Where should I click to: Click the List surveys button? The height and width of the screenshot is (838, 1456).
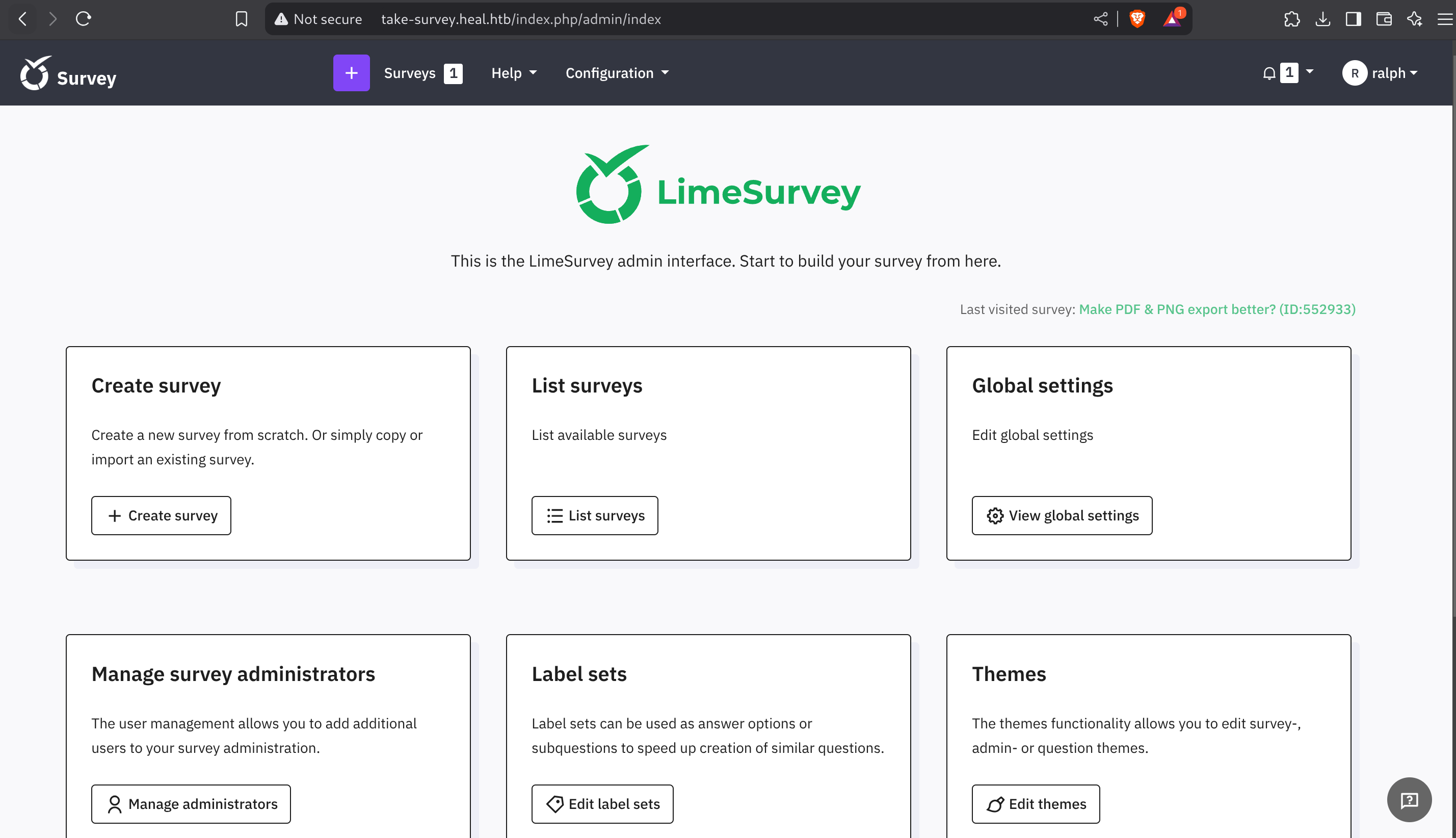(x=595, y=516)
